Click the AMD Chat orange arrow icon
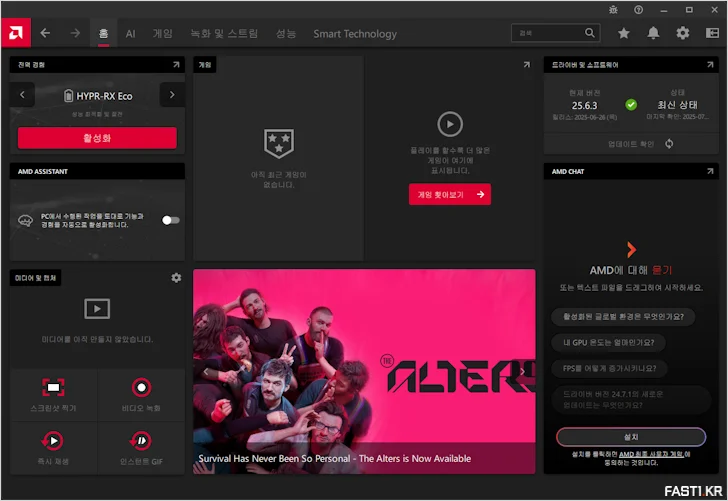The image size is (728, 501). click(x=631, y=249)
